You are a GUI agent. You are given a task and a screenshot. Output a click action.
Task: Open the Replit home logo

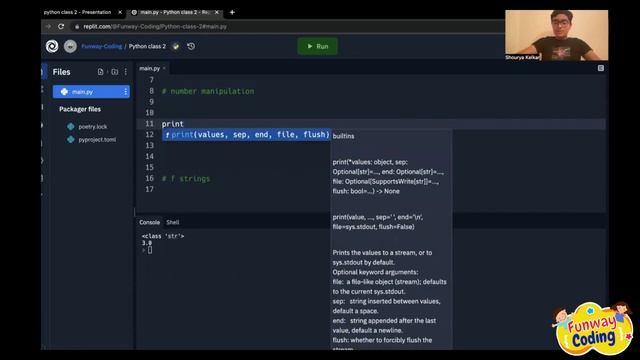[52, 46]
